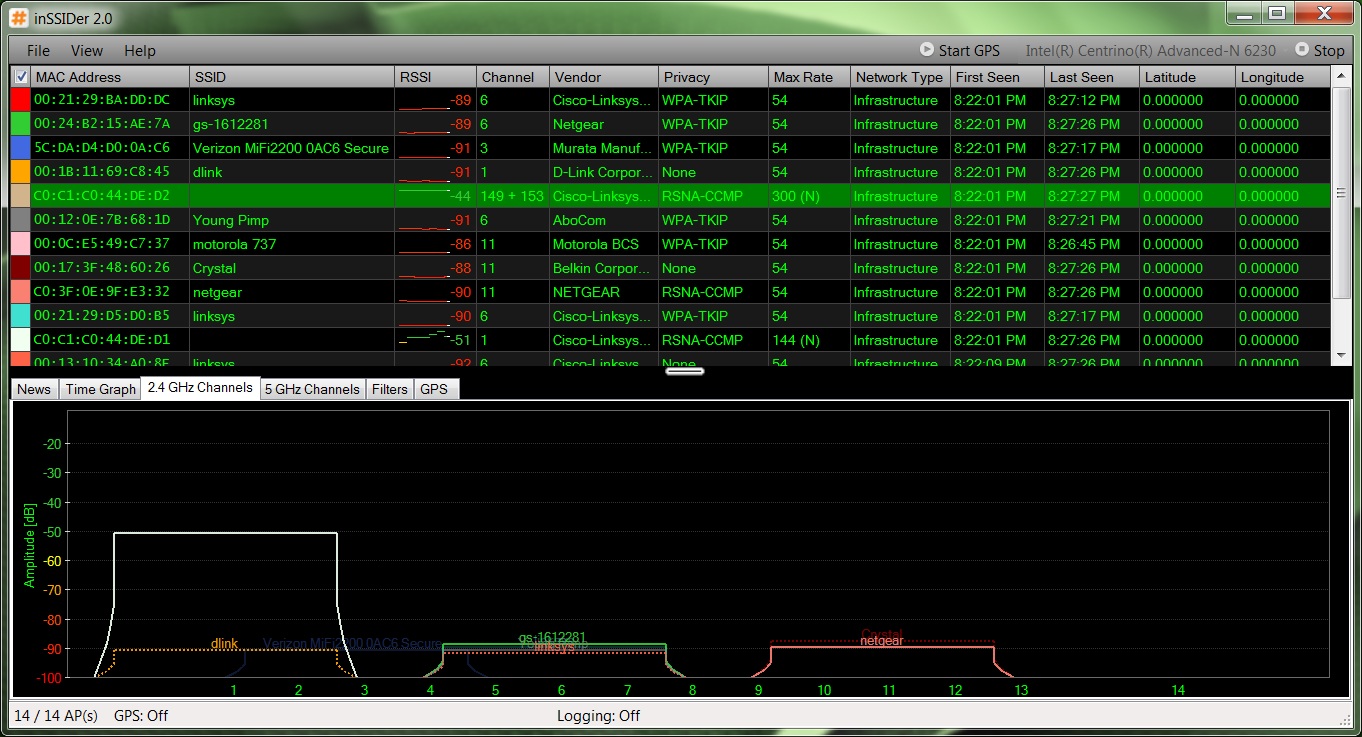Select the Intel Centrino Advanced-N 6230 adapter
The image size is (1362, 737).
click(x=1150, y=50)
